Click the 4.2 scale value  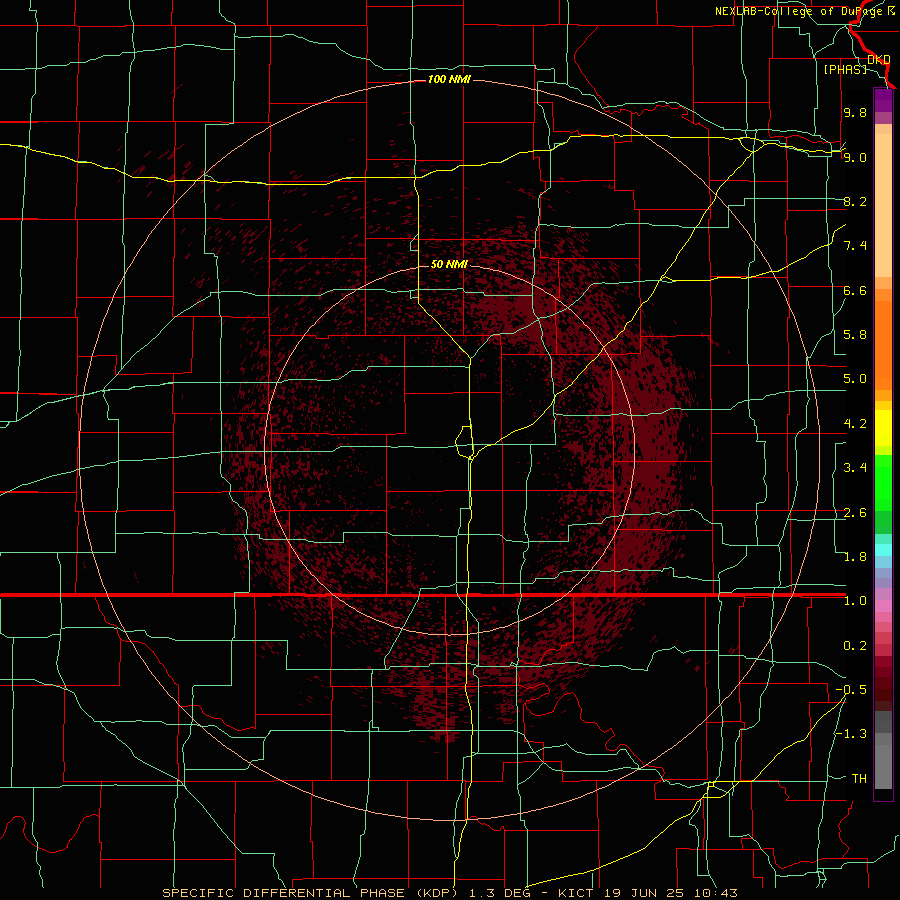[x=855, y=424]
